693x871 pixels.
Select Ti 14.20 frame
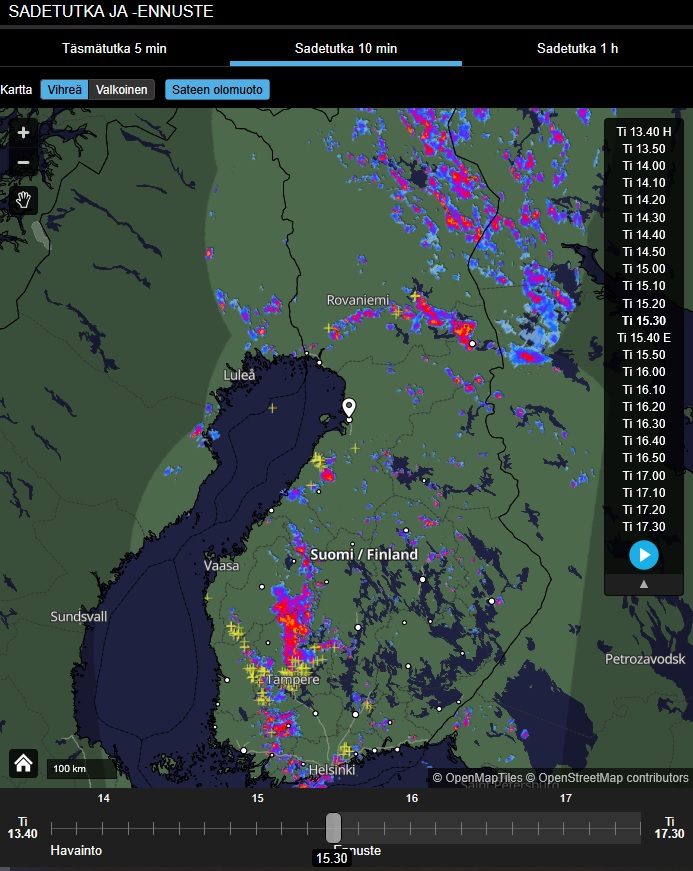[644, 200]
